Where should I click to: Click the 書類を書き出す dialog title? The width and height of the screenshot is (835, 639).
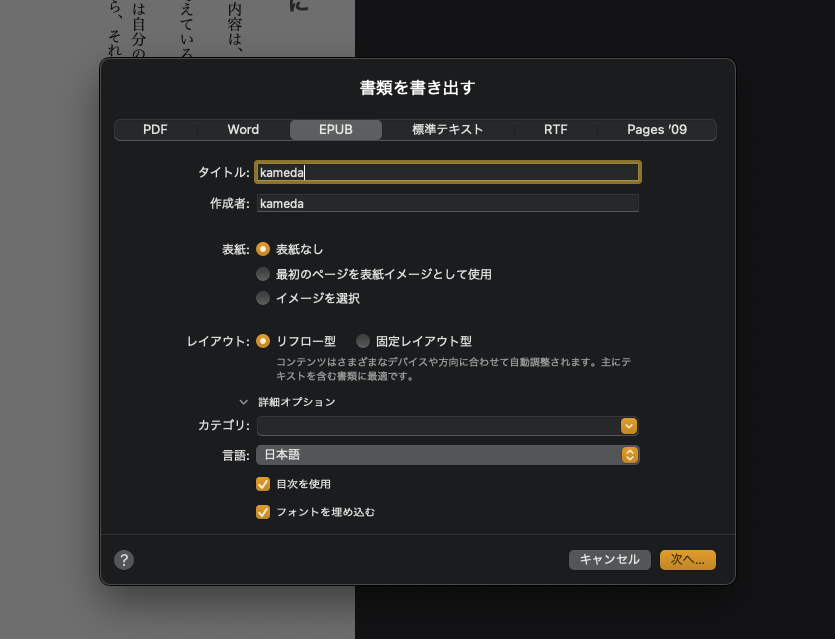tap(418, 87)
